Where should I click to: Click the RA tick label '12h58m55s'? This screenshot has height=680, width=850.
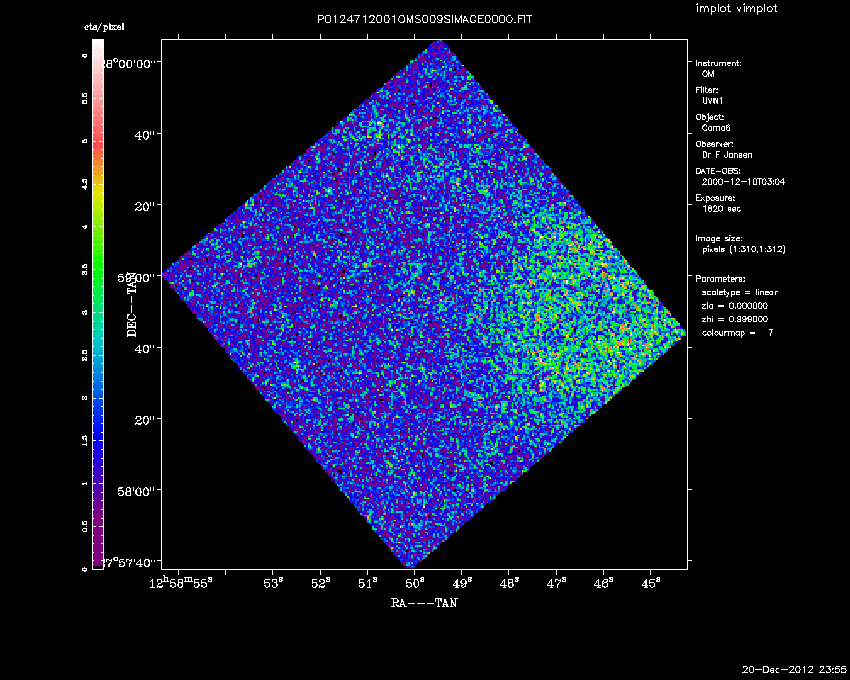point(181,583)
